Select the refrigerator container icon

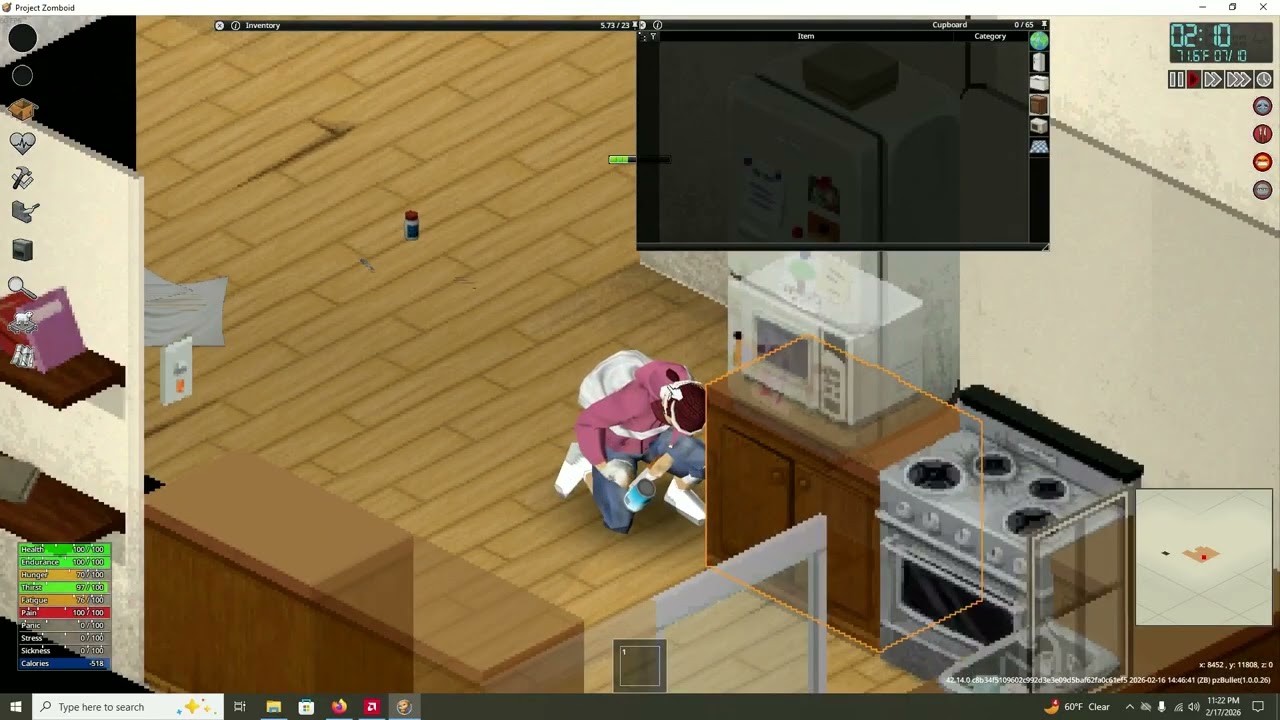[x=1039, y=62]
